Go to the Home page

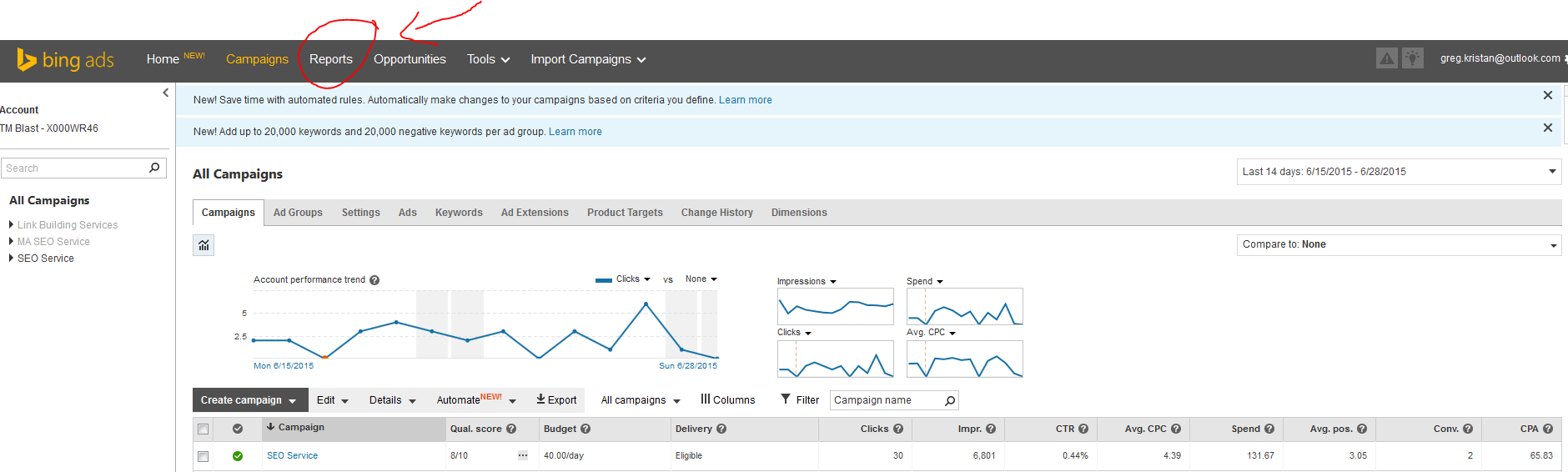(163, 59)
